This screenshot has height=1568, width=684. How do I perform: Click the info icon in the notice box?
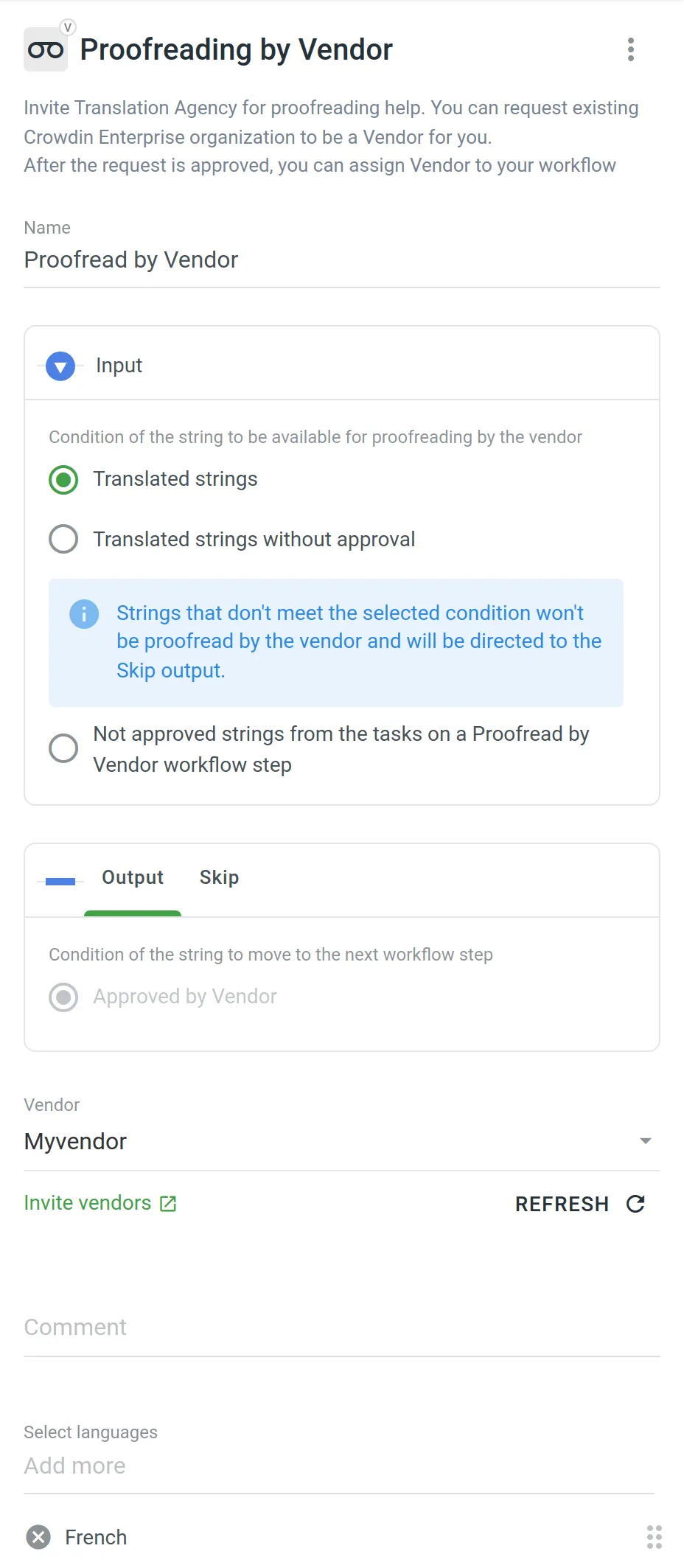pyautogui.click(x=83, y=613)
